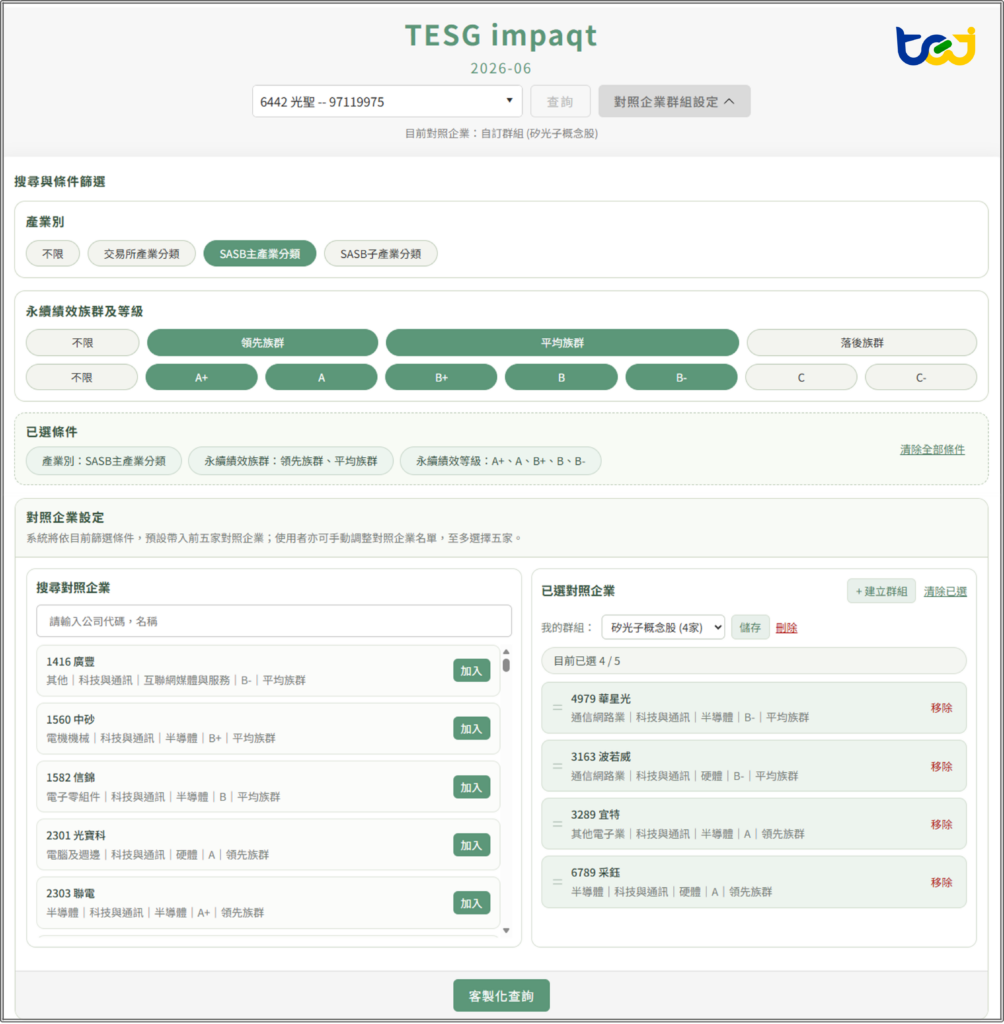
Task: Toggle 領先族群 performance group
Action: tap(263, 342)
